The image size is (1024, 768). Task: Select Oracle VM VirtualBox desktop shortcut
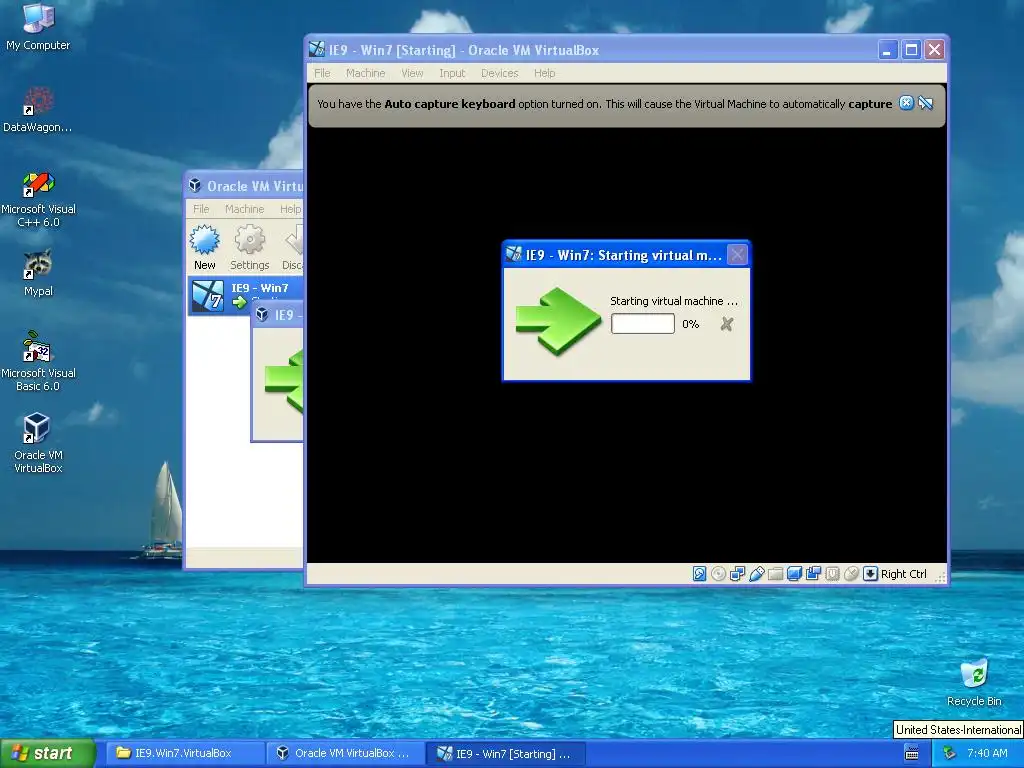38,443
